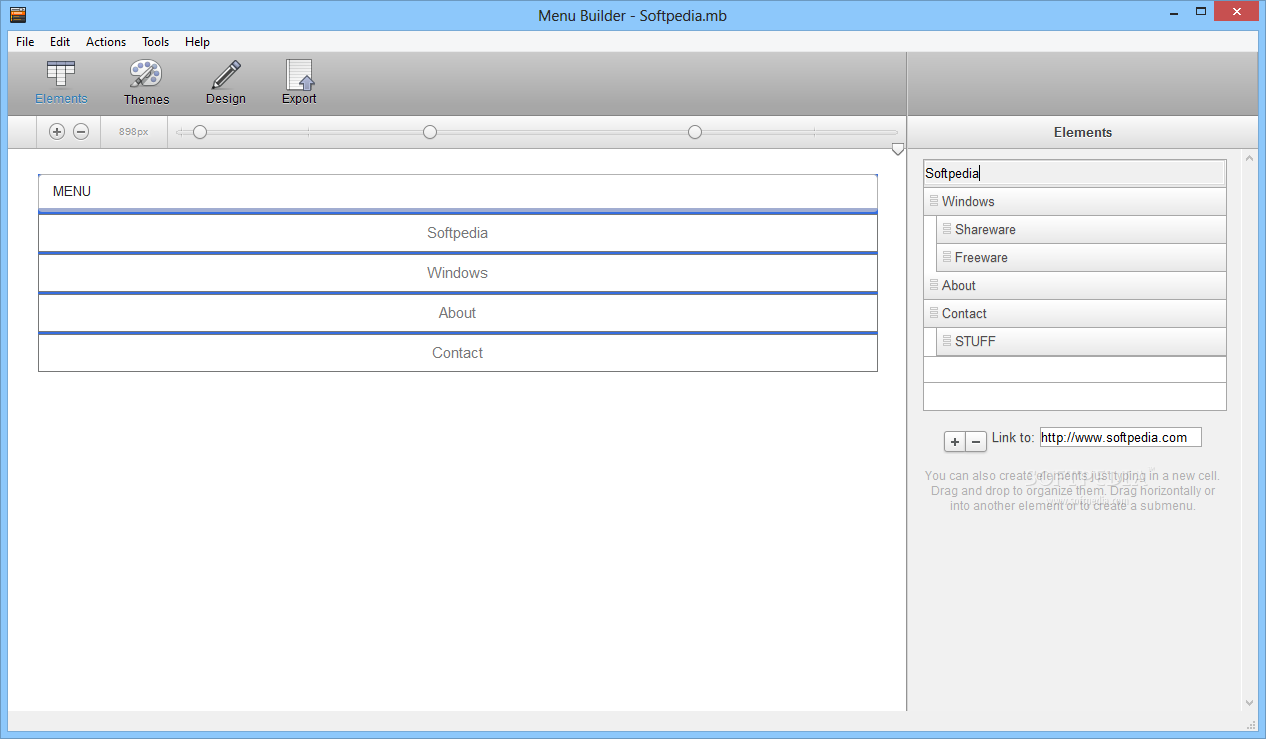Click the Export toolbar icon
This screenshot has height=739, width=1266.
coord(299,83)
